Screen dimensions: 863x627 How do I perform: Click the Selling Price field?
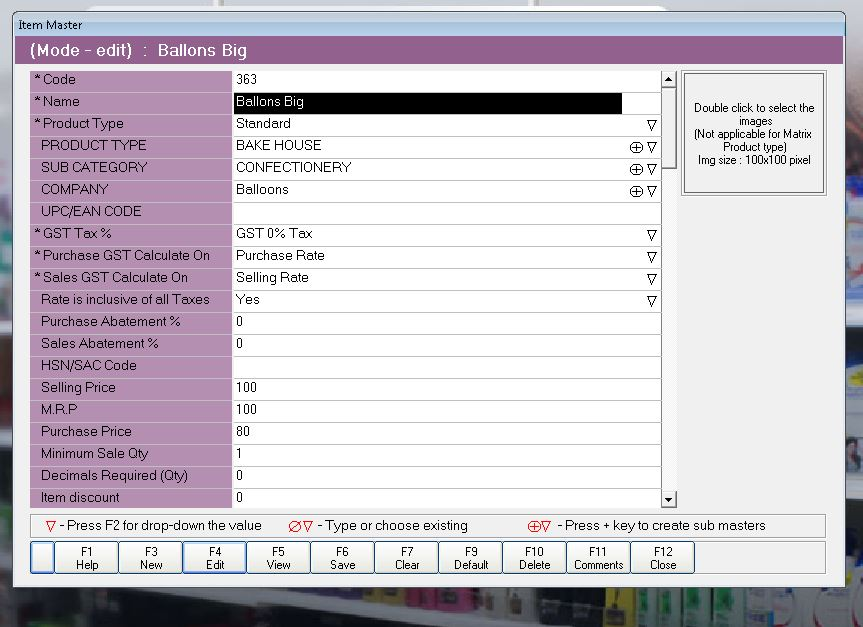[x=446, y=389]
